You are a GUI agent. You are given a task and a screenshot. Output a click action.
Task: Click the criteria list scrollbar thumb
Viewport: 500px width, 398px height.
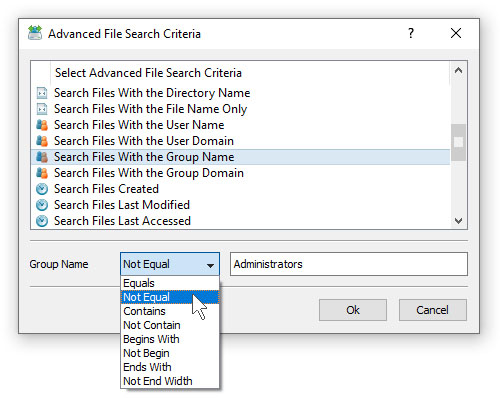[x=459, y=142]
